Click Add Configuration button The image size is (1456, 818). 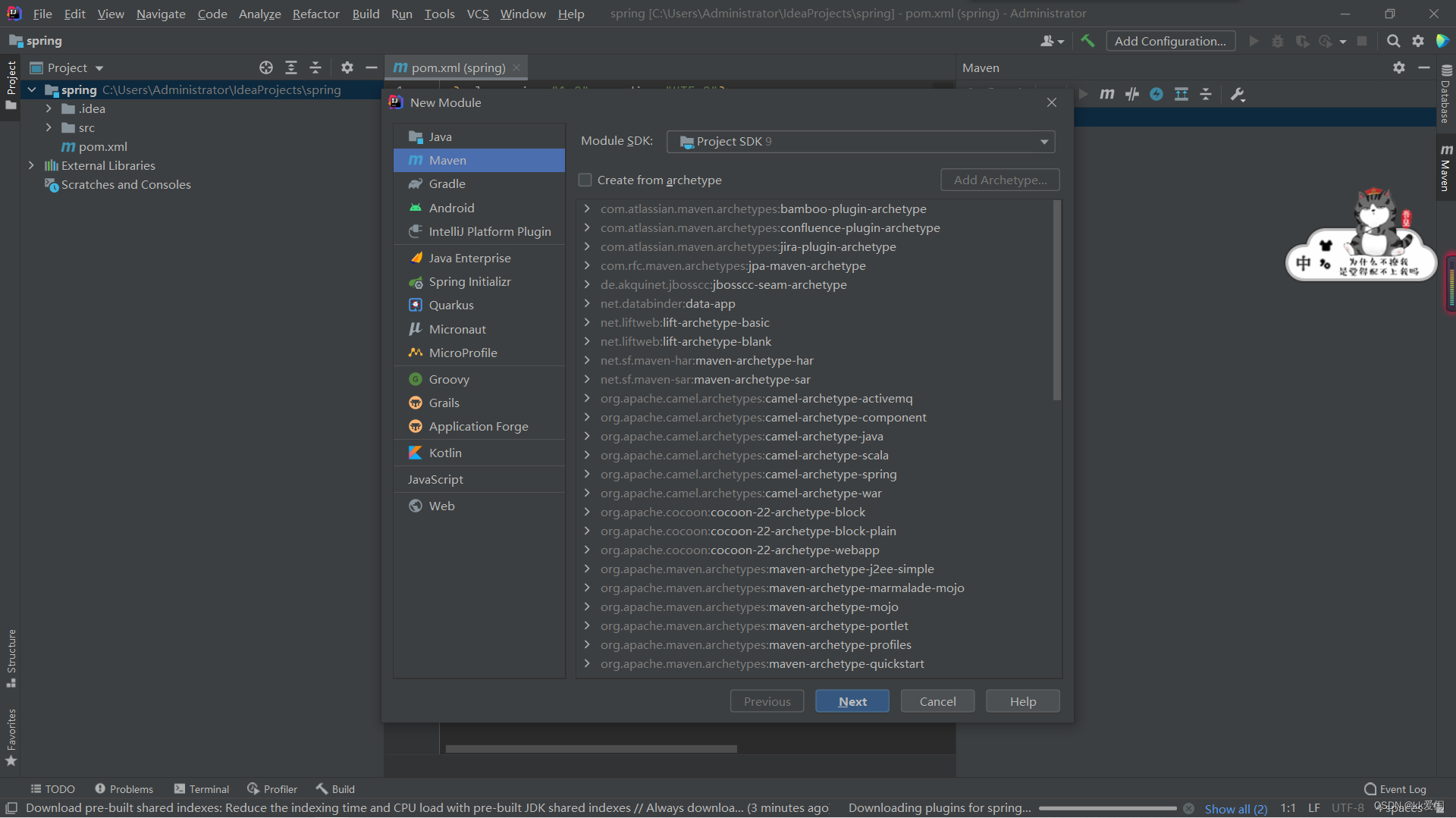tap(1170, 41)
